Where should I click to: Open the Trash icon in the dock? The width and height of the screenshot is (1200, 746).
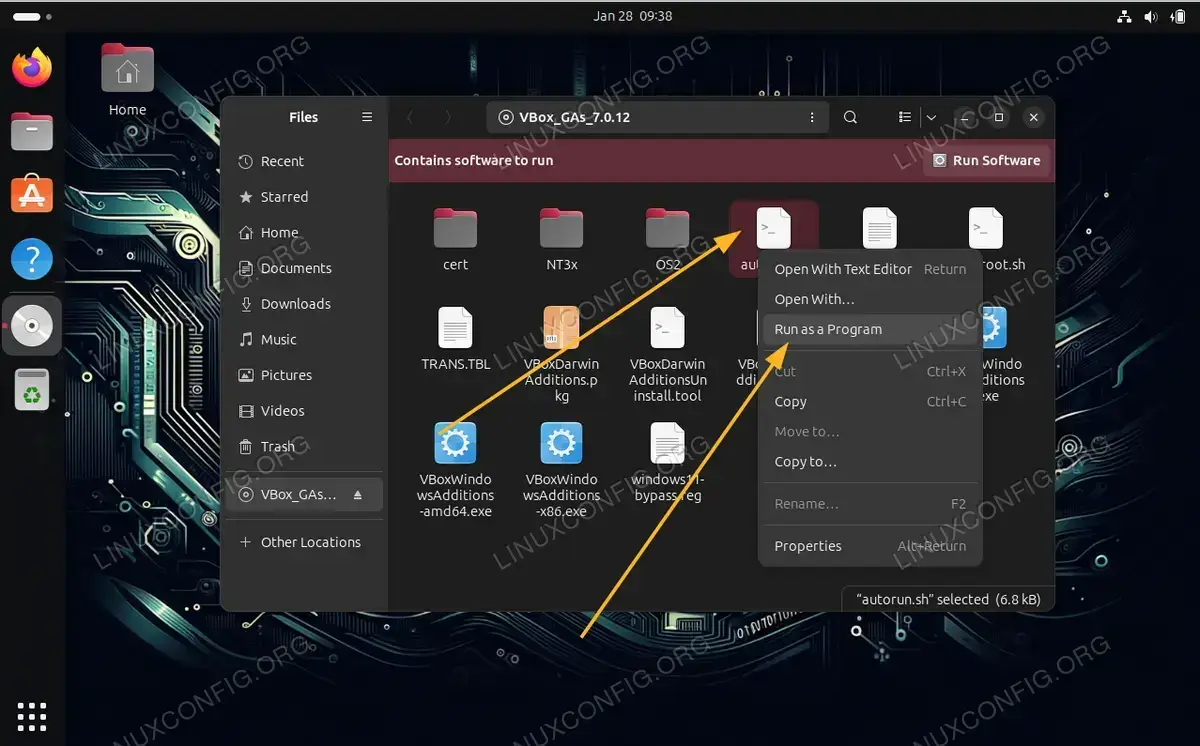pyautogui.click(x=32, y=389)
